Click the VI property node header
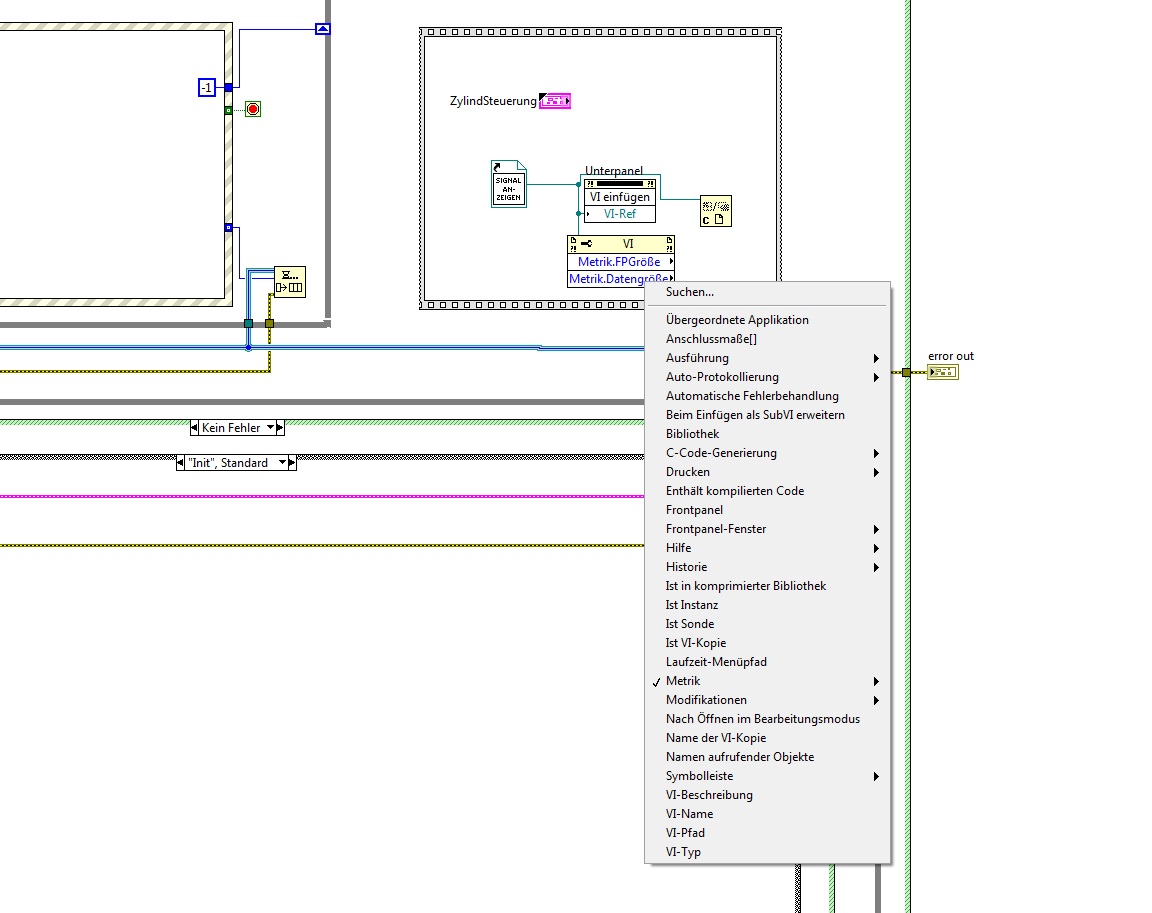The image size is (1152, 913). pos(621,244)
